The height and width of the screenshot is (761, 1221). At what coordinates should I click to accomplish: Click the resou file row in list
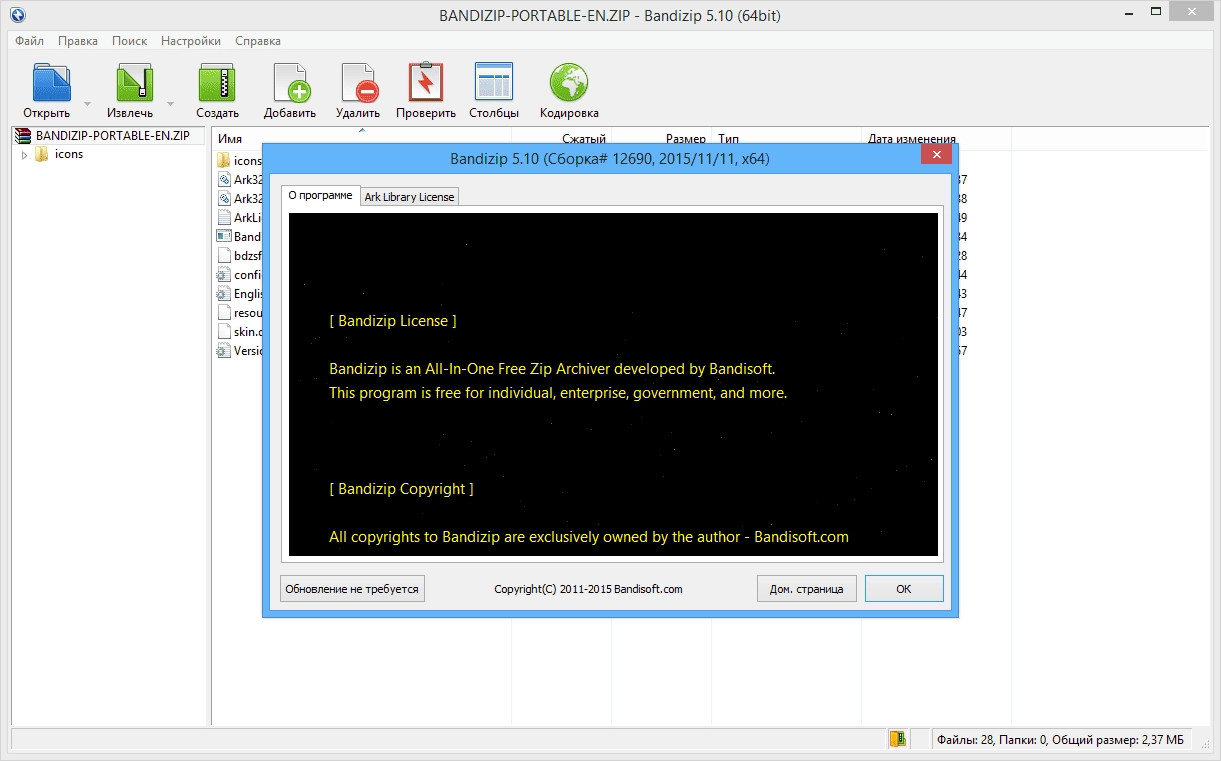[239, 312]
